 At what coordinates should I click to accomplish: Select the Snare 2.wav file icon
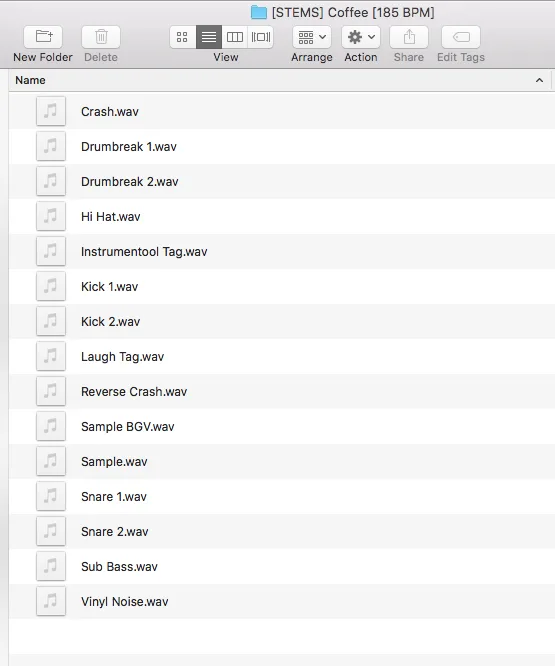(51, 531)
